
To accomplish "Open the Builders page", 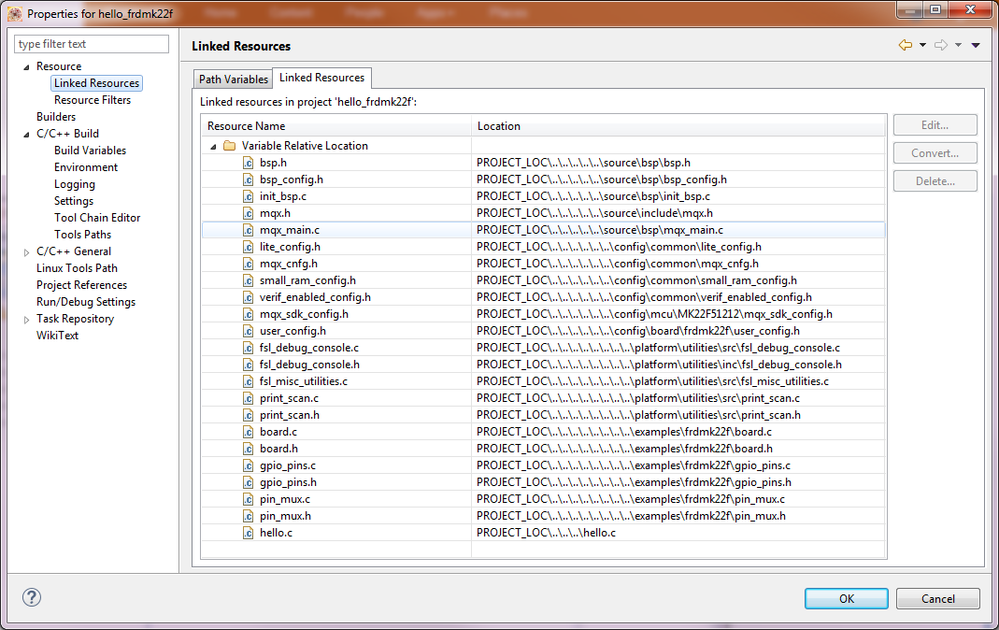I will pyautogui.click(x=56, y=117).
